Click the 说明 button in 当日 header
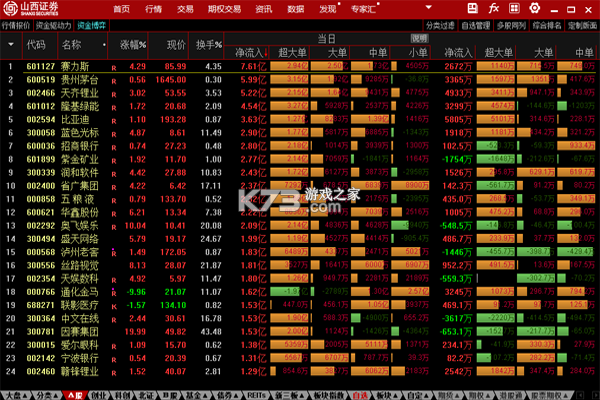Image resolution: width=600 pixels, height=400 pixels. 419,38
